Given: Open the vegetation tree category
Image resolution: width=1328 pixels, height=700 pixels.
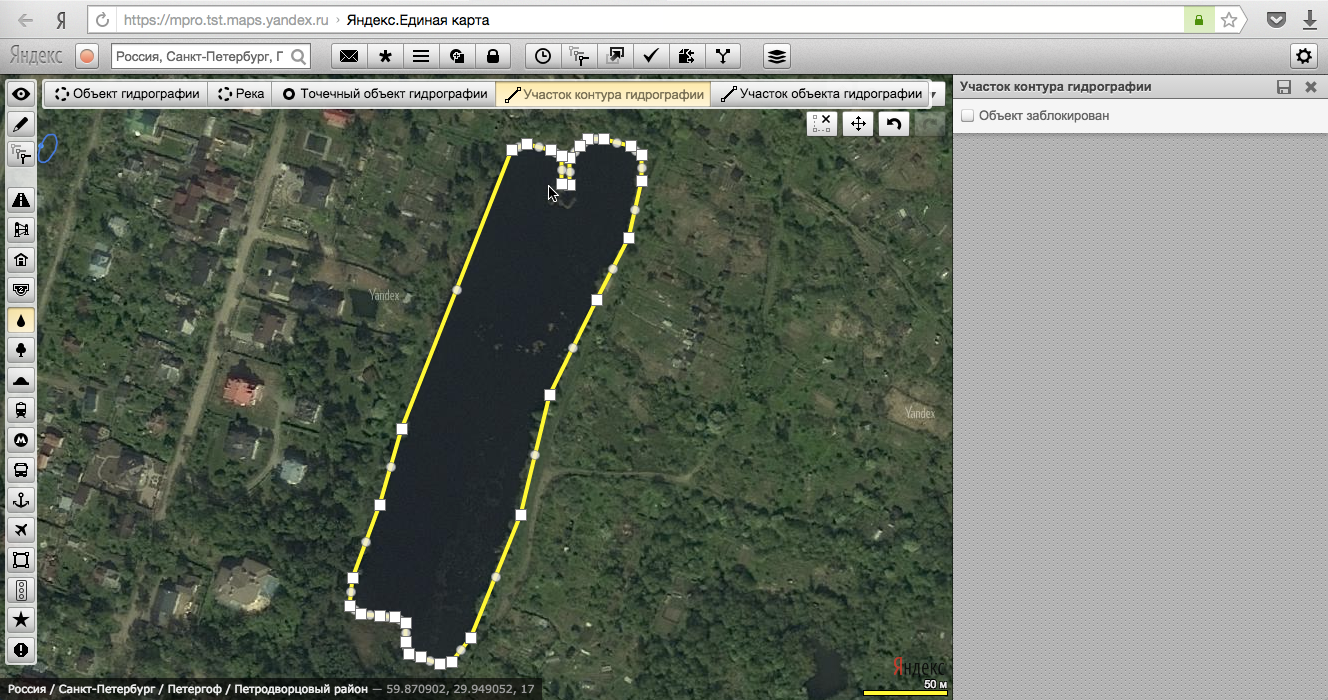Looking at the screenshot, I should click(x=21, y=350).
